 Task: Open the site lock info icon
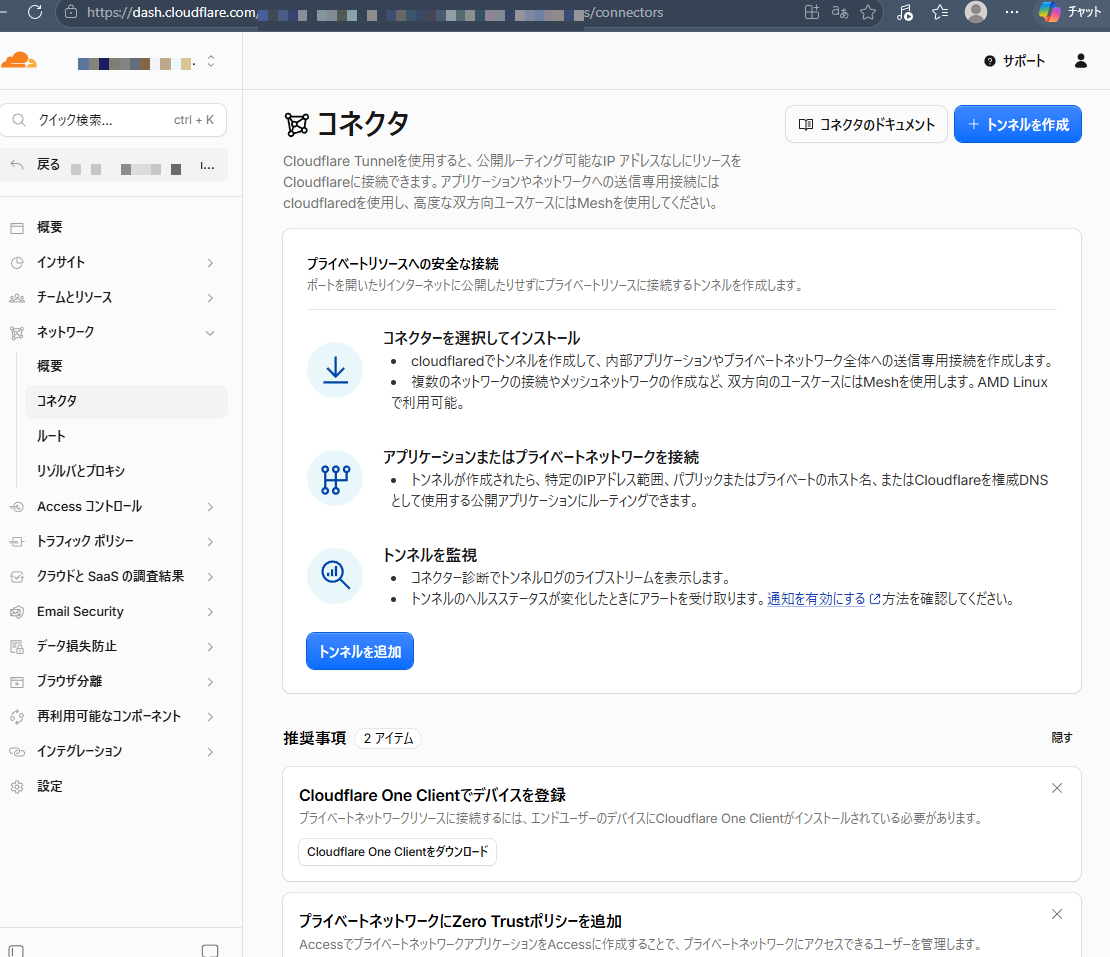71,12
